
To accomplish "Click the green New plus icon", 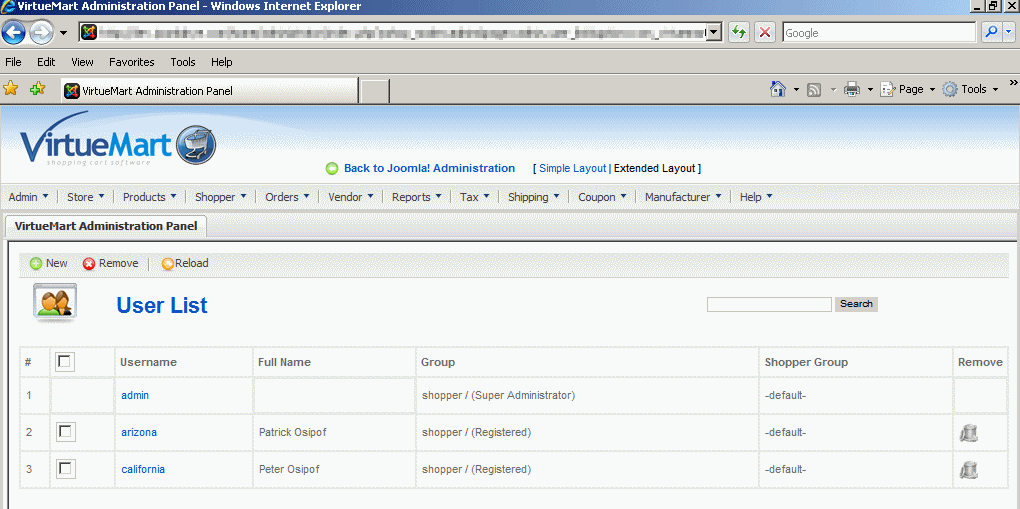I will pos(36,264).
